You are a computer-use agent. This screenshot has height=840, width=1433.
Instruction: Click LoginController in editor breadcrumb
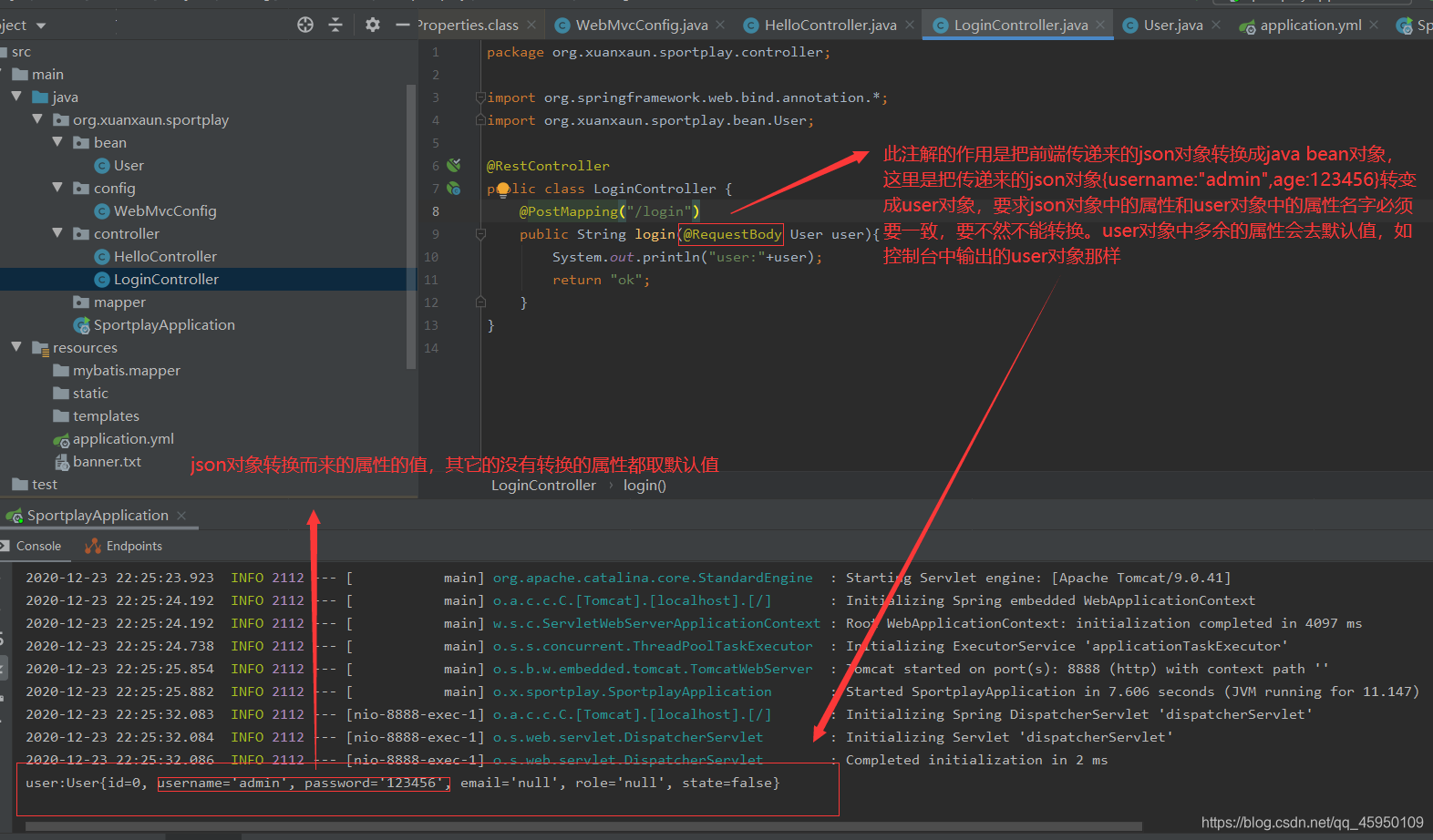pos(543,486)
